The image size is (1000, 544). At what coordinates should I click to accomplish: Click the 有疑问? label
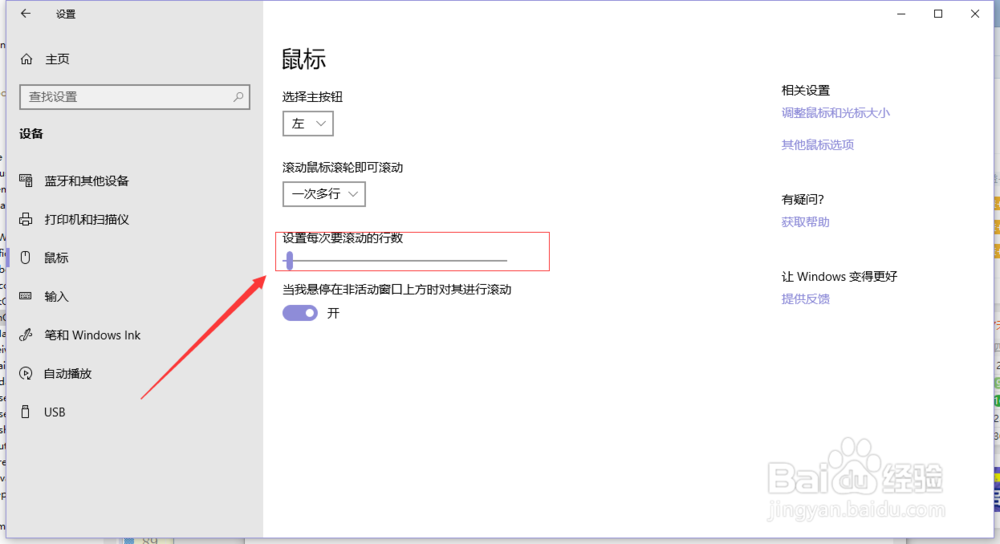tap(802, 200)
